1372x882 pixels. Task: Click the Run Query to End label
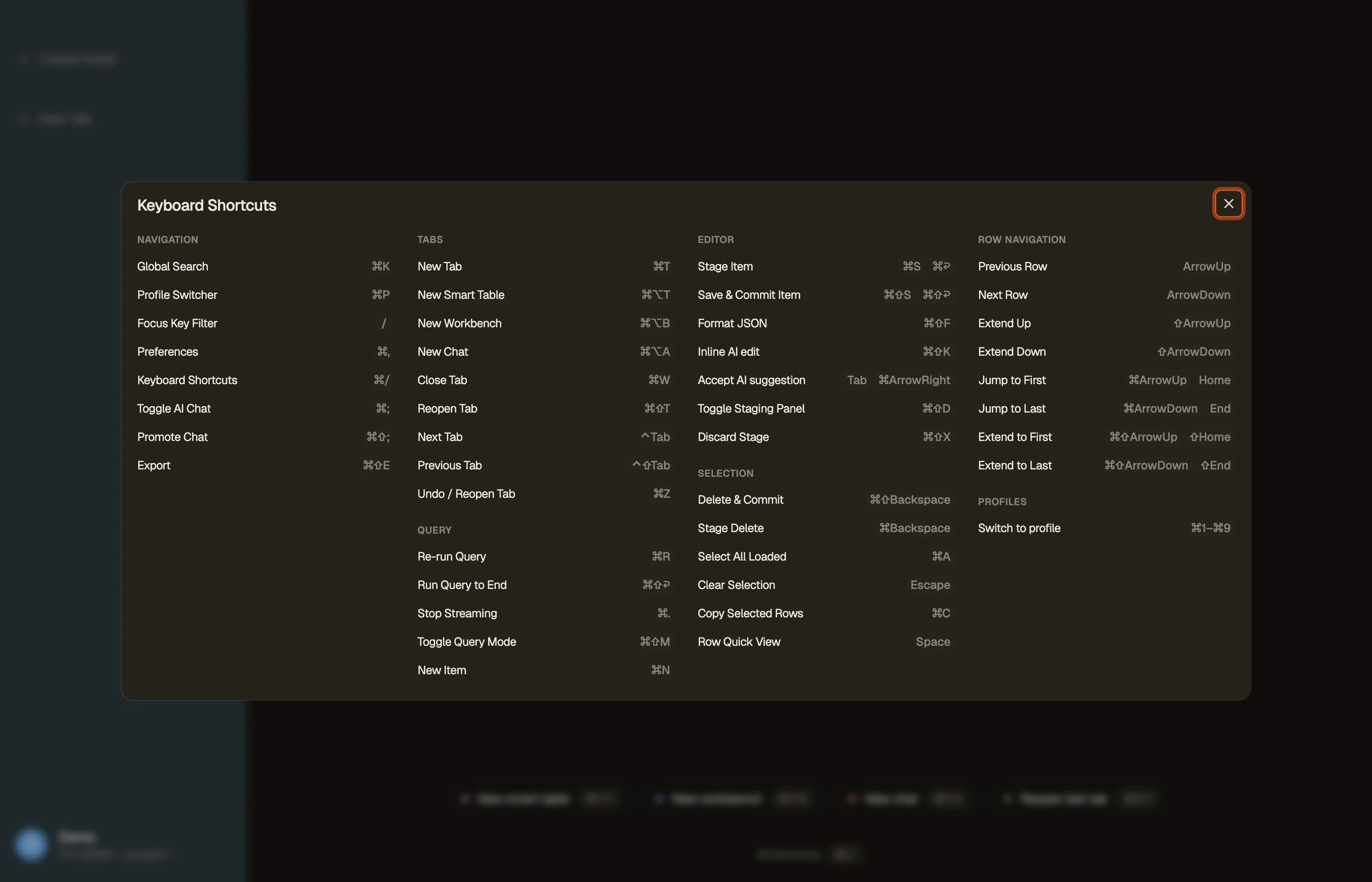pos(462,585)
